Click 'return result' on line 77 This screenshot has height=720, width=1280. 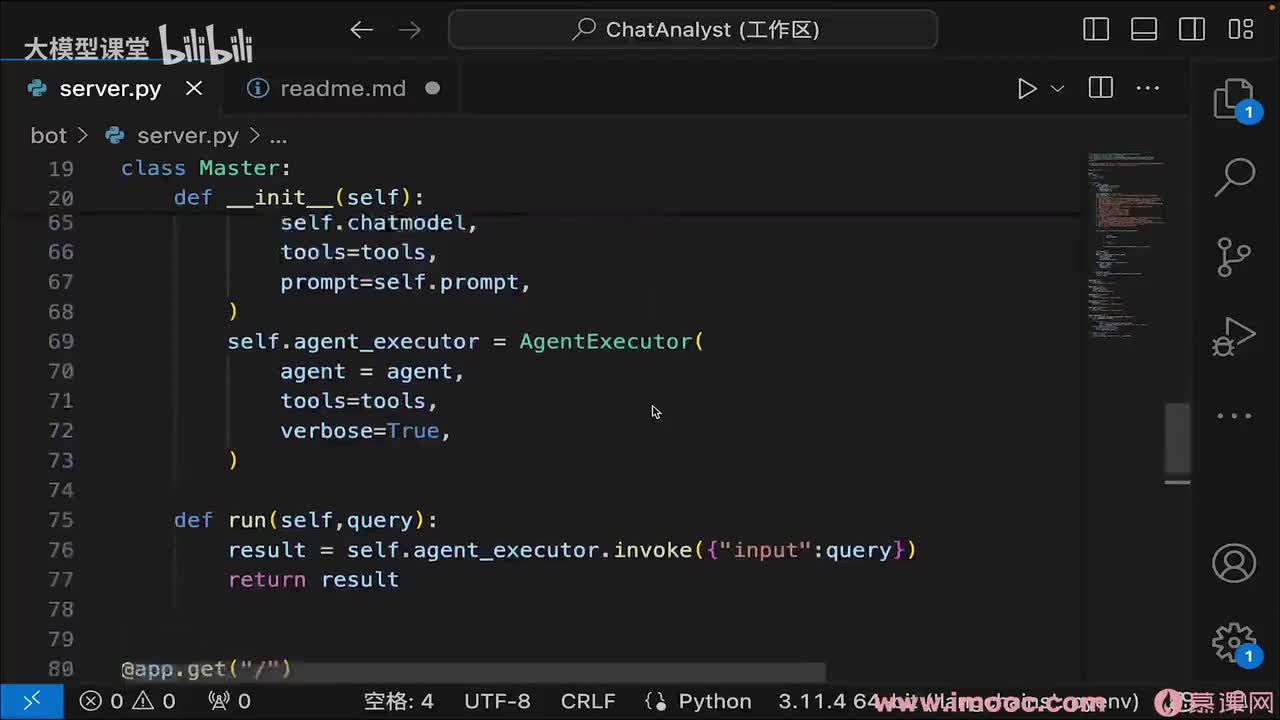click(x=314, y=580)
